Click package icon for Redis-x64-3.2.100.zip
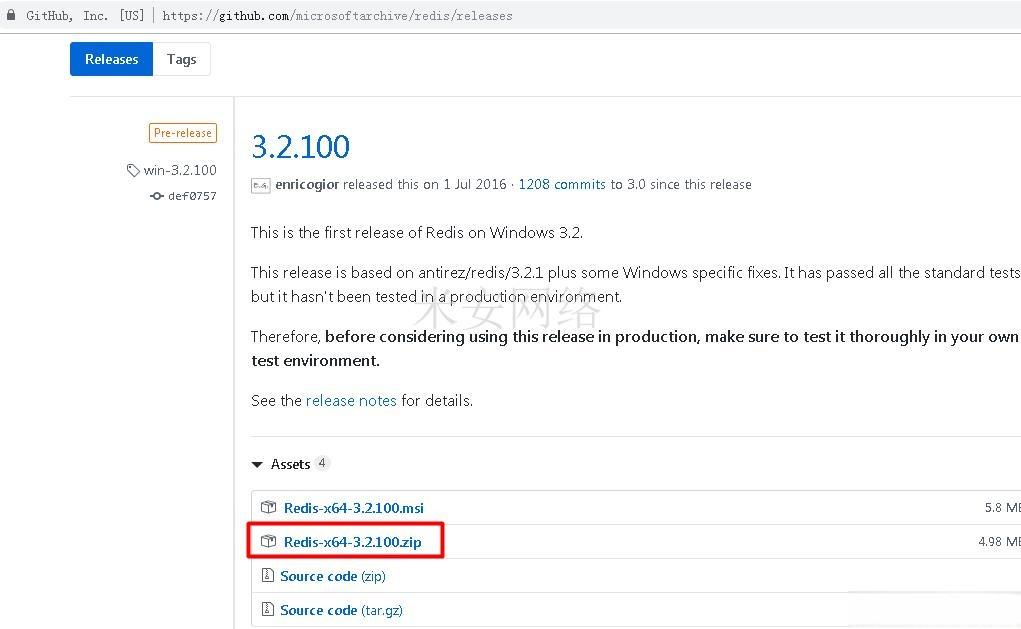The image size is (1021, 629). 268,541
